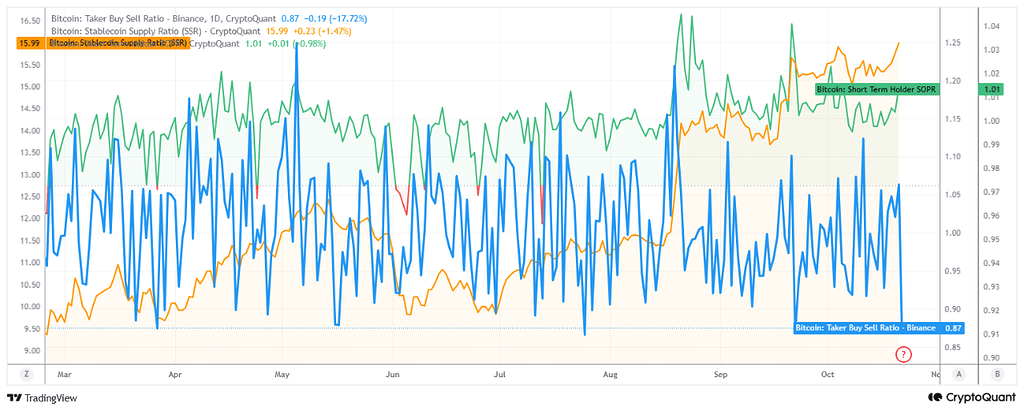This screenshot has width=1024, height=410.
Task: Click the +0.23 (+1.47%) change value
Action: click(x=325, y=31)
